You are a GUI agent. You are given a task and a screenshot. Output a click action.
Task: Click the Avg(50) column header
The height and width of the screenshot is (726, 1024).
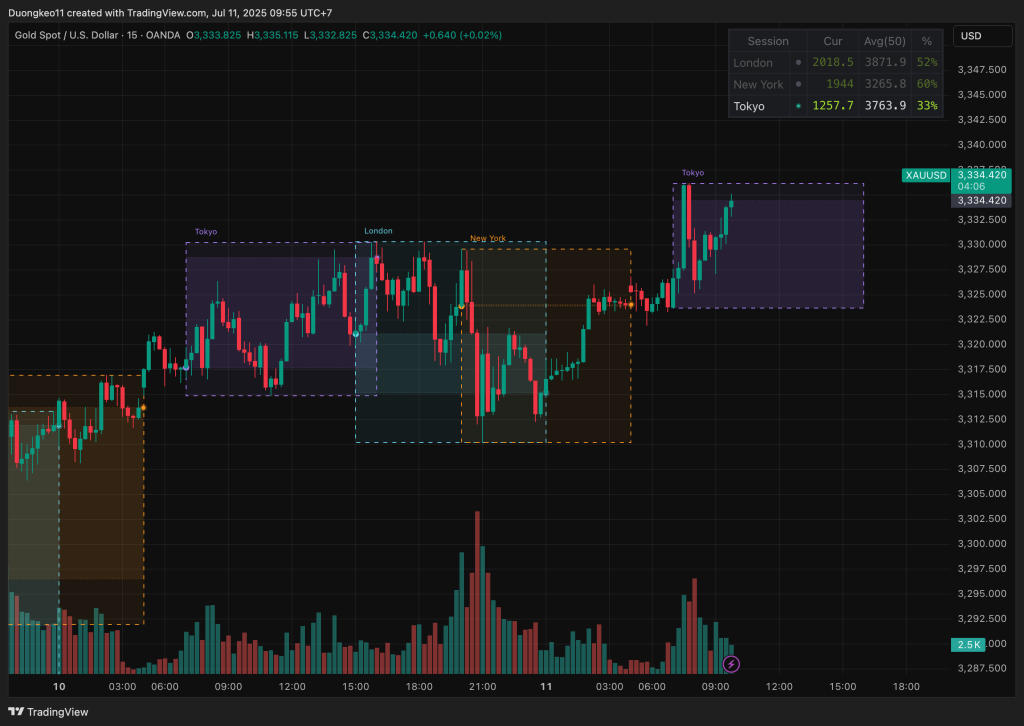pyautogui.click(x=883, y=41)
